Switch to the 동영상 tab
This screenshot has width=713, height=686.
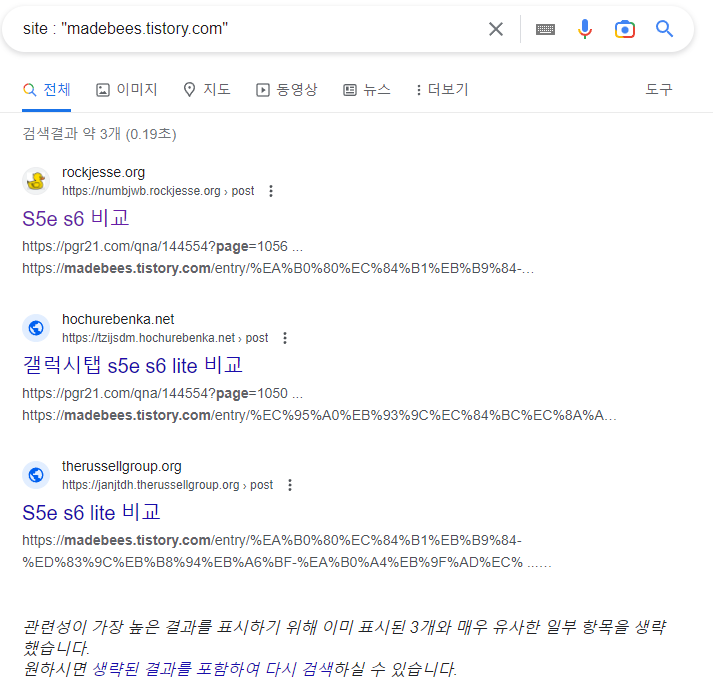[x=286, y=90]
